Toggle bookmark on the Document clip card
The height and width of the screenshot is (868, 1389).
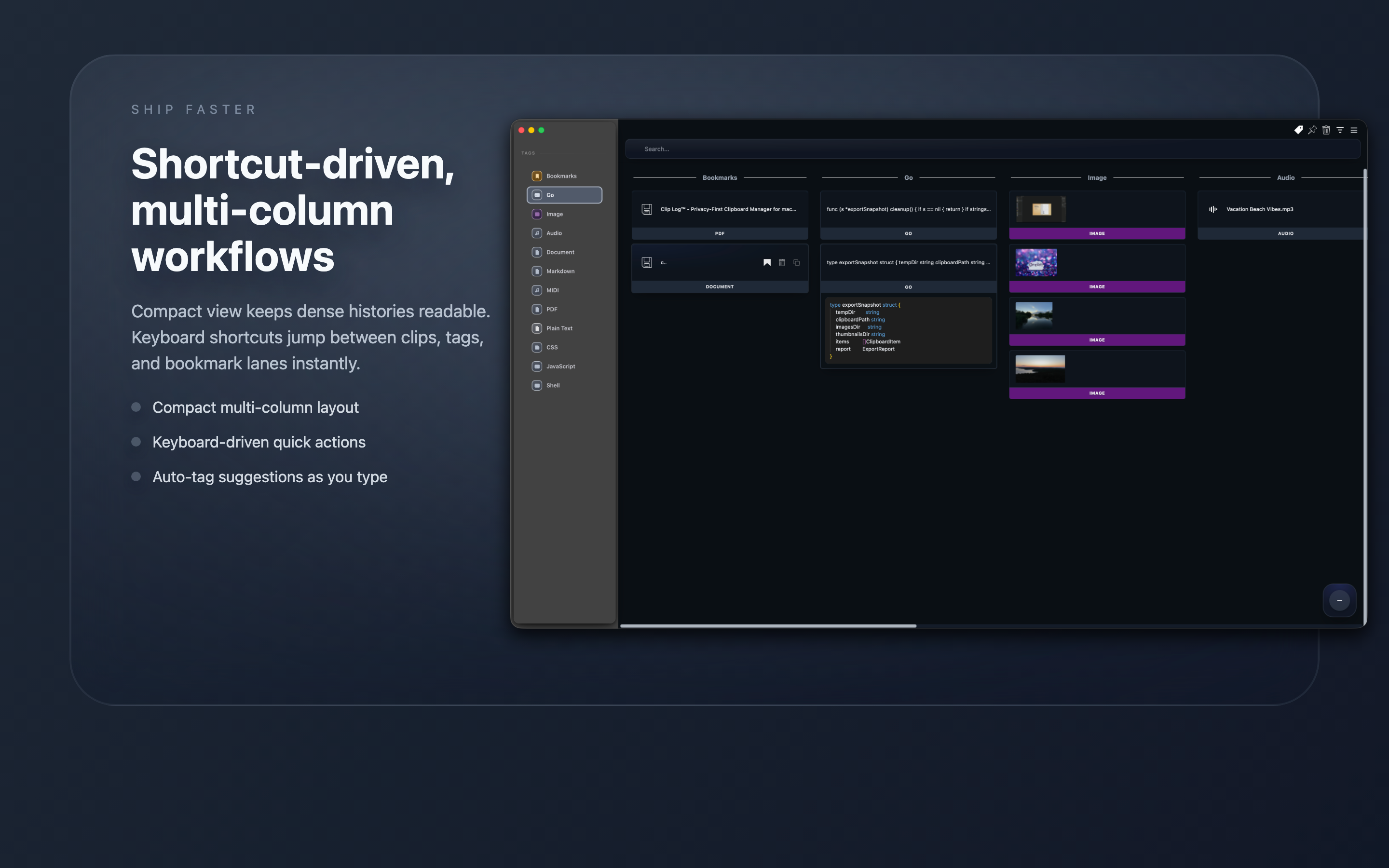click(767, 262)
